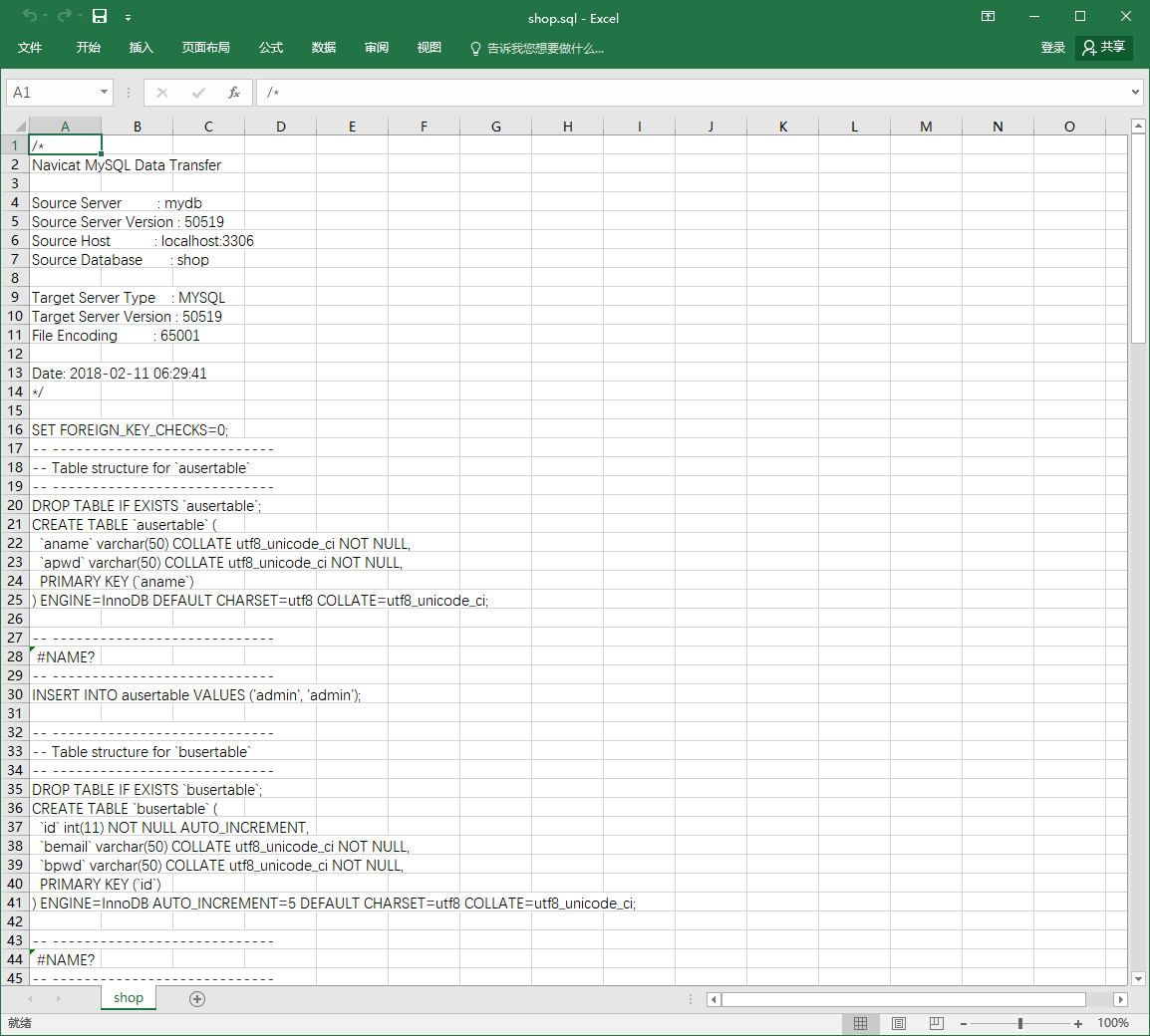Select column H header
This screenshot has height=1036, width=1150.
click(x=568, y=127)
